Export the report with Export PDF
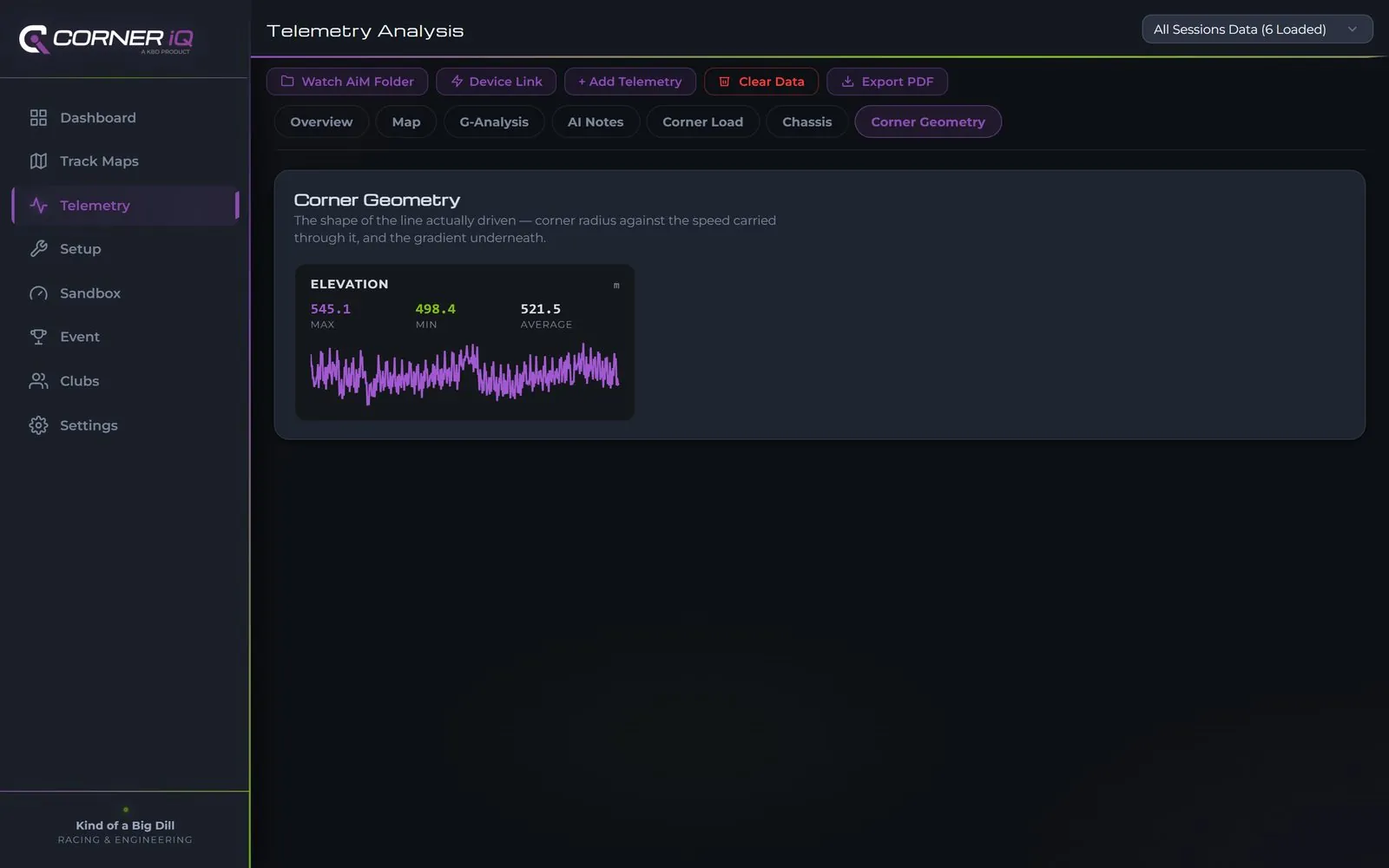Screen dimensions: 1389x868 [x=887, y=82]
